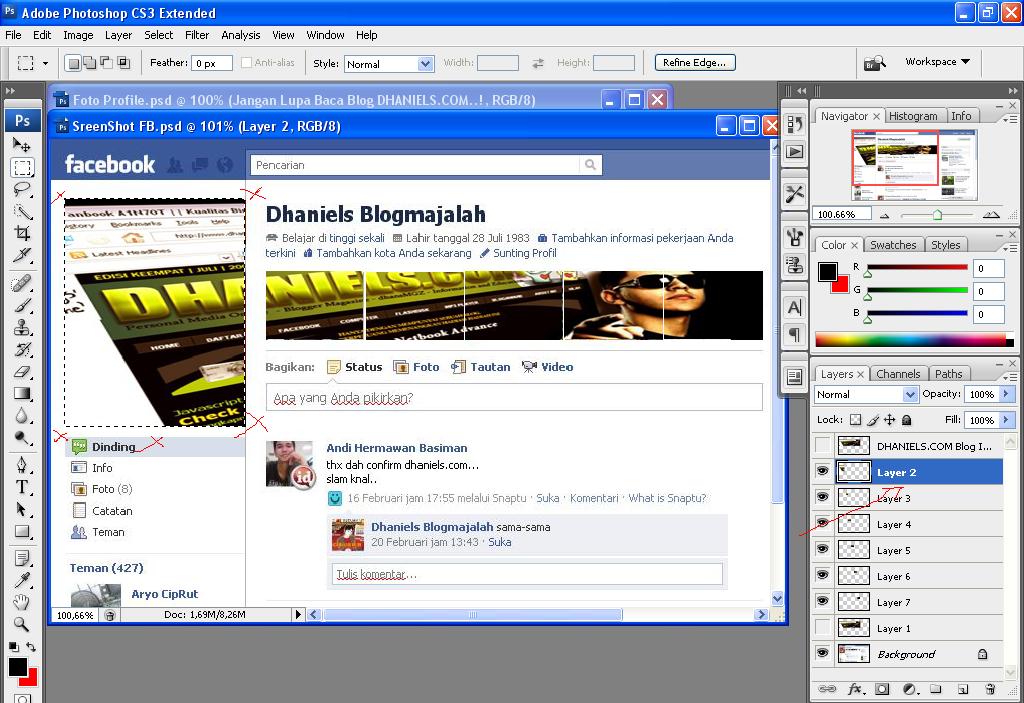Image resolution: width=1024 pixels, height=703 pixels.
Task: Select the Eraser tool
Action: click(22, 372)
